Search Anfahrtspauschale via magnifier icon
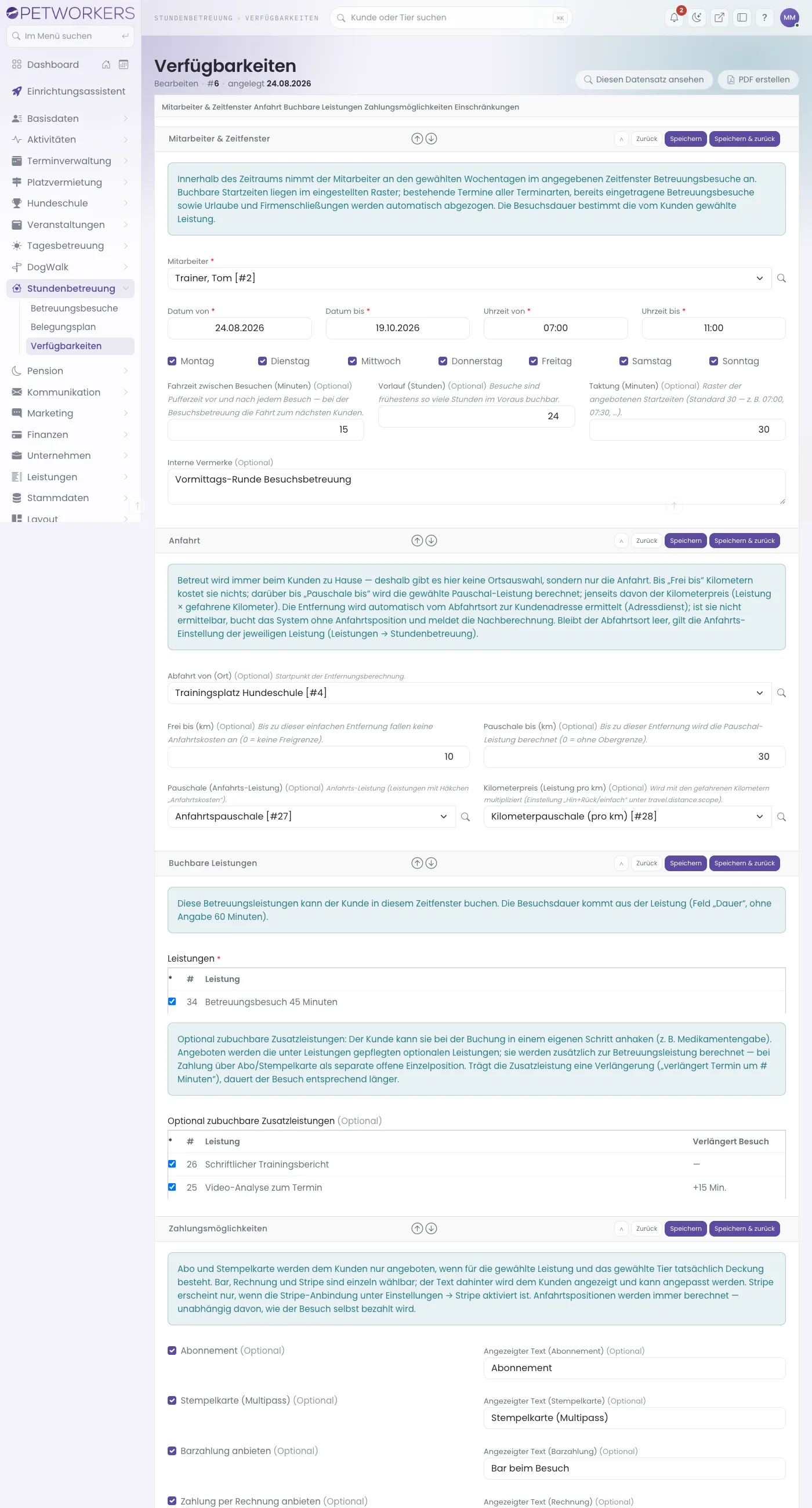 (x=465, y=817)
